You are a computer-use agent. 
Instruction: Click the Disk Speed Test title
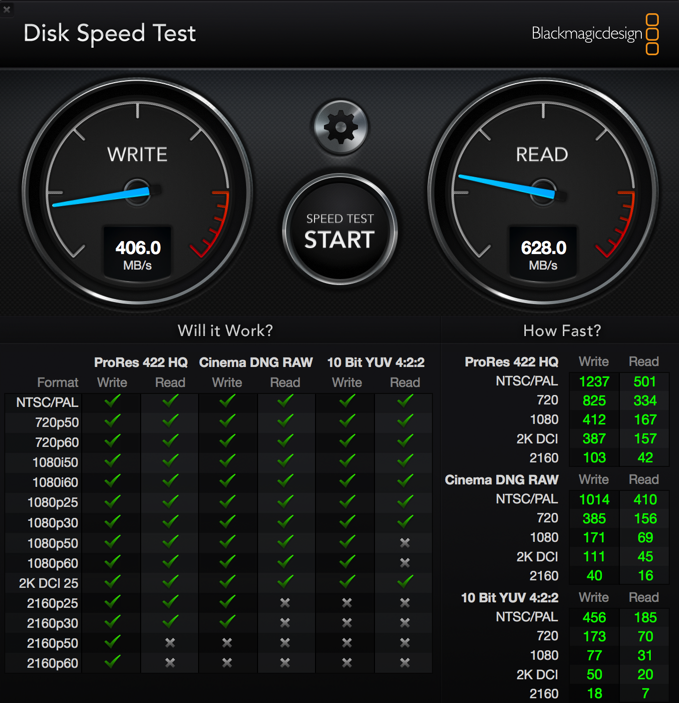pos(109,33)
